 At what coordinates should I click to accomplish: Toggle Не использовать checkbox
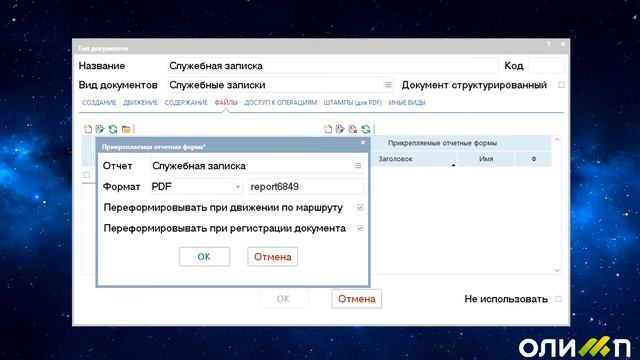pos(558,299)
